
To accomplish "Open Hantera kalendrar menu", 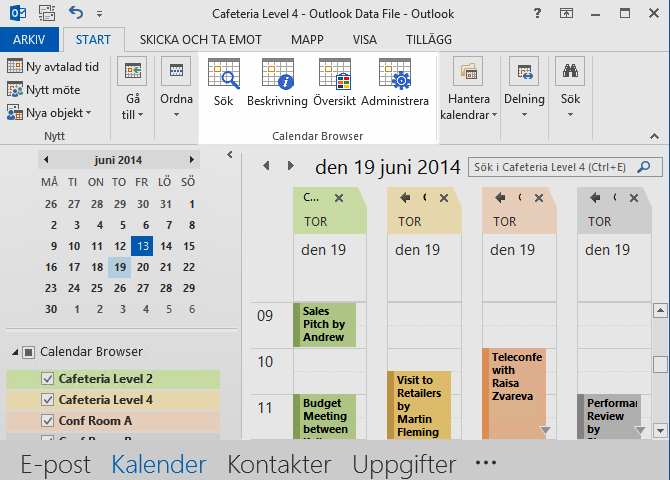I will (x=468, y=89).
